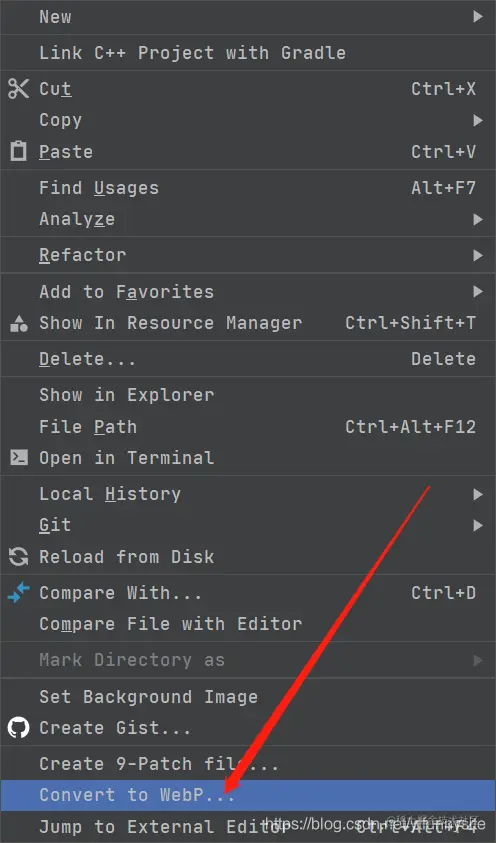Click the GitHub Create Gist icon
This screenshot has height=843, width=496.
[18, 727]
